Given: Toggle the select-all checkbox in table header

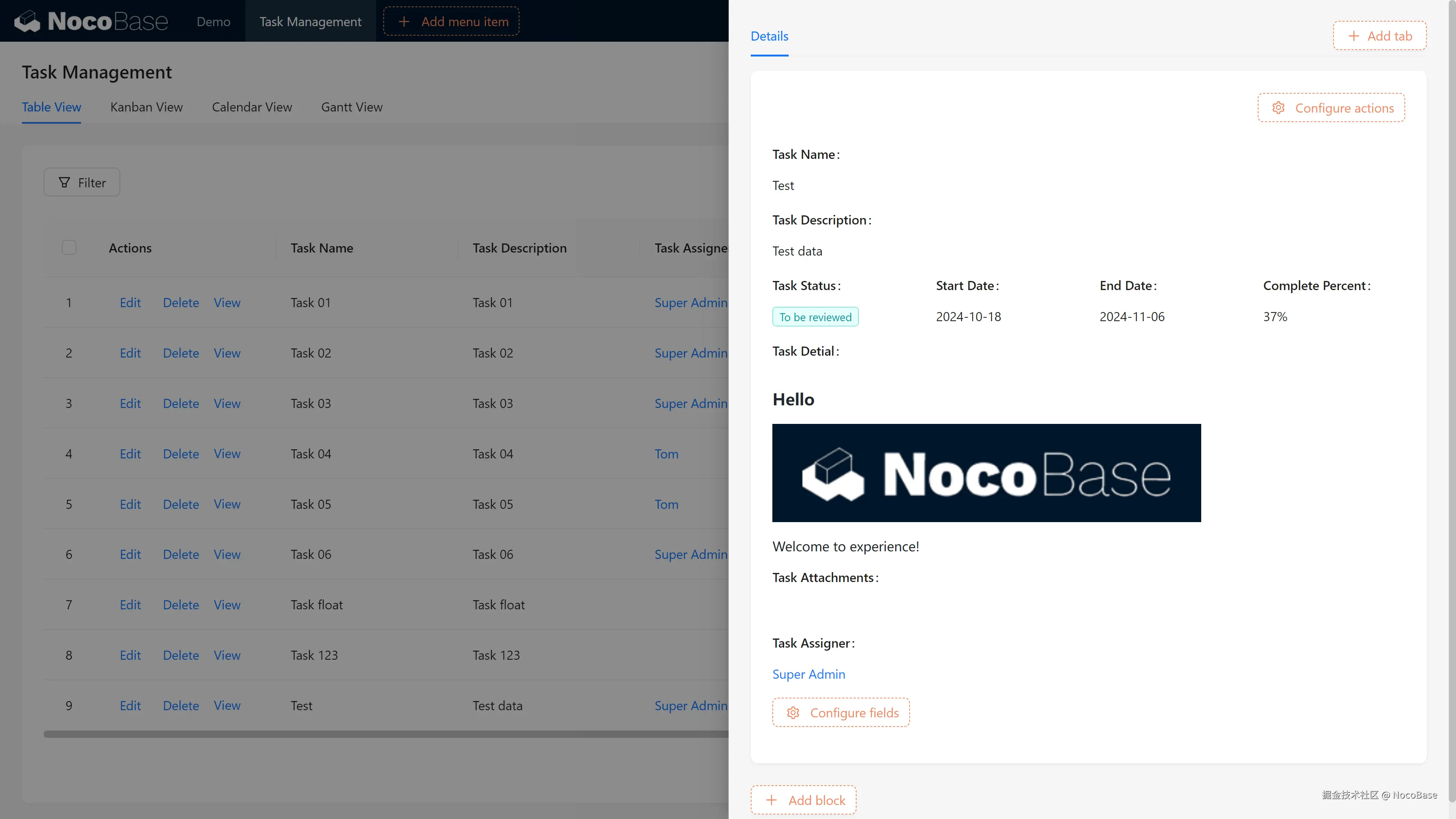Looking at the screenshot, I should tap(69, 248).
